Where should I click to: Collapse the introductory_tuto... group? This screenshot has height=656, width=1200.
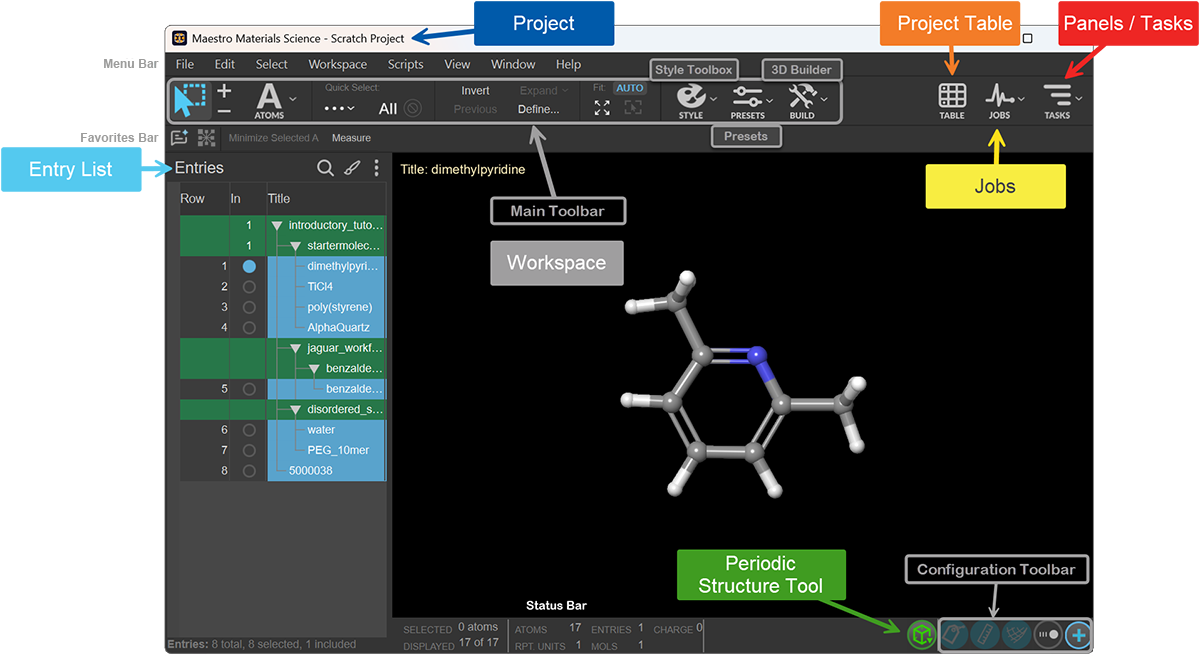(277, 226)
